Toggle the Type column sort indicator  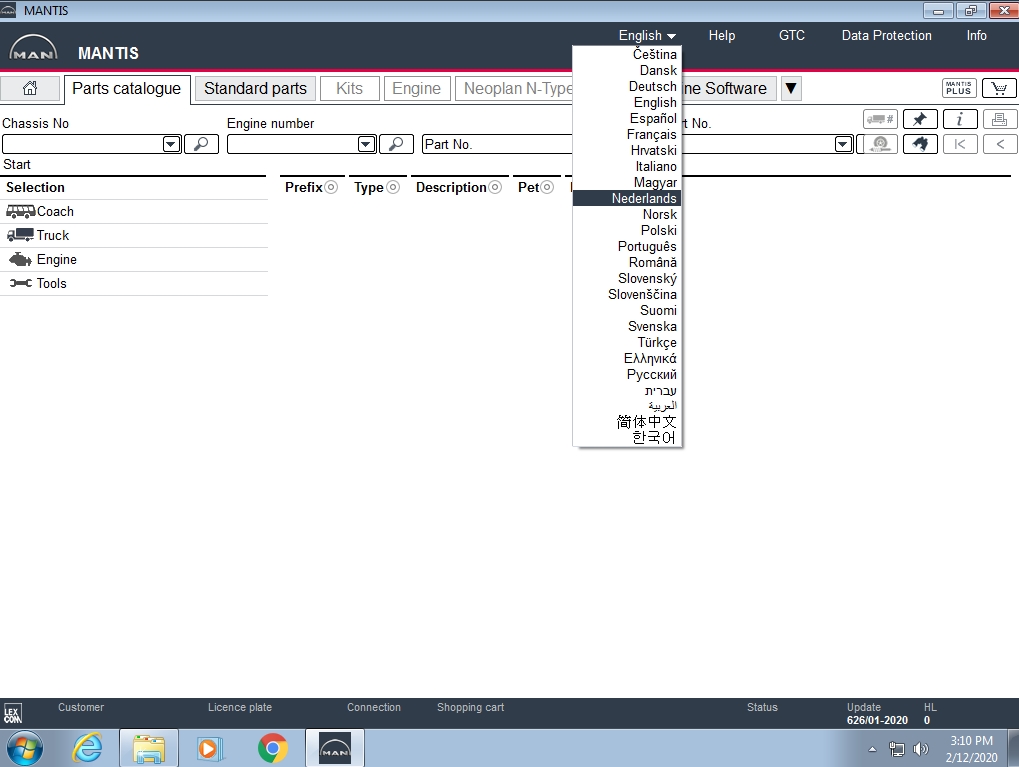(x=393, y=187)
